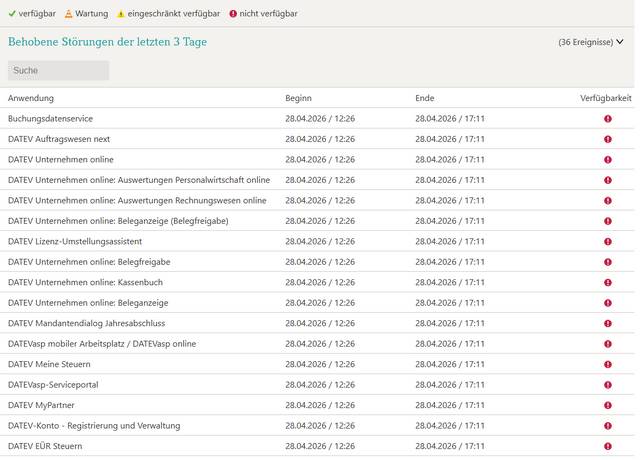Click the status icon for DATEV Auftragswesen next
The width and height of the screenshot is (640, 460).
(607, 139)
